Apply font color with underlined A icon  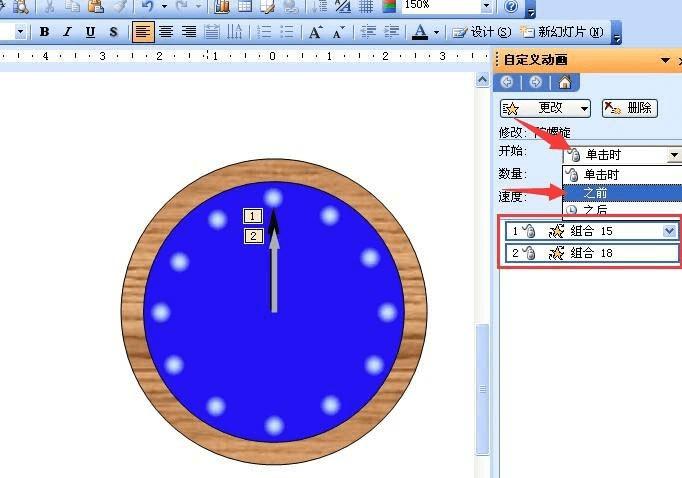coord(420,32)
